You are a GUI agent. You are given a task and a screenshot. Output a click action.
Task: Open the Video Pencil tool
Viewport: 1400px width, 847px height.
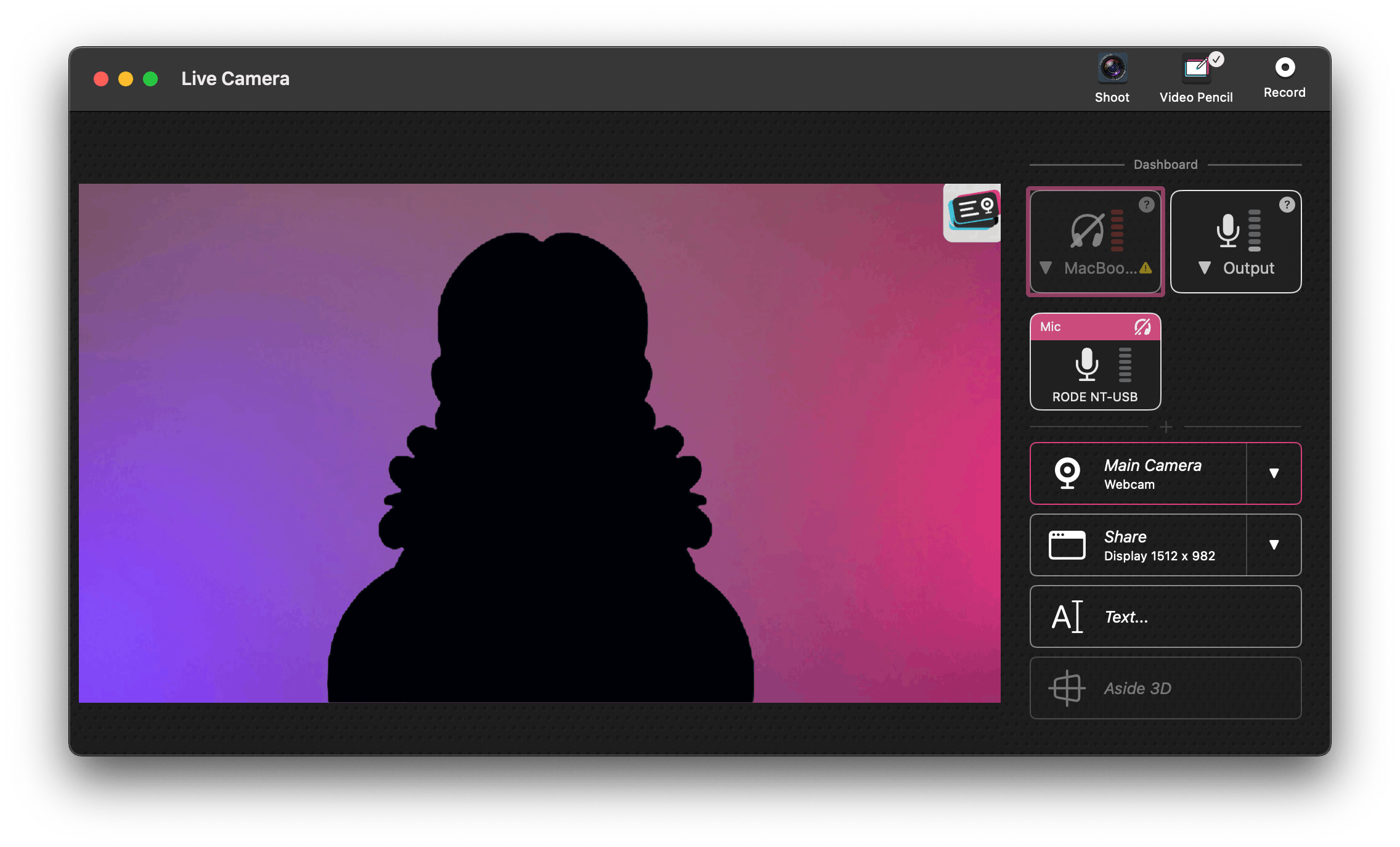1196,68
